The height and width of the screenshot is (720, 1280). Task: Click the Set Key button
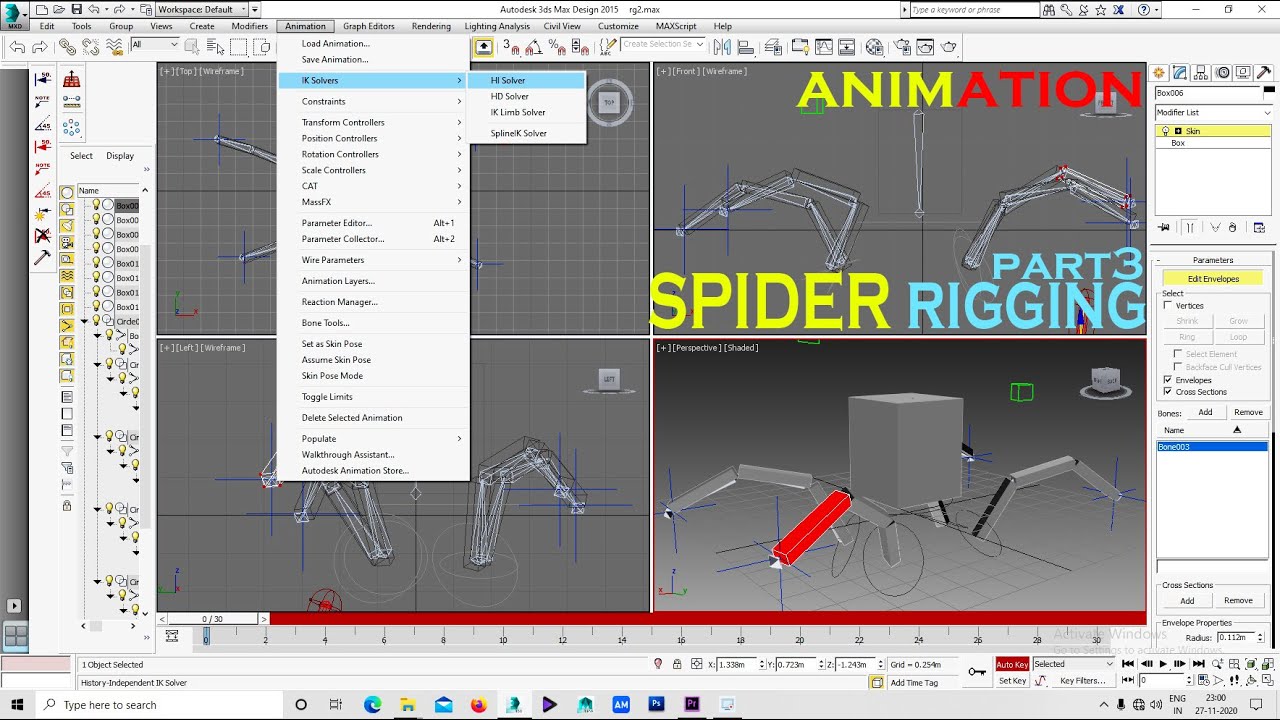[x=1012, y=681]
